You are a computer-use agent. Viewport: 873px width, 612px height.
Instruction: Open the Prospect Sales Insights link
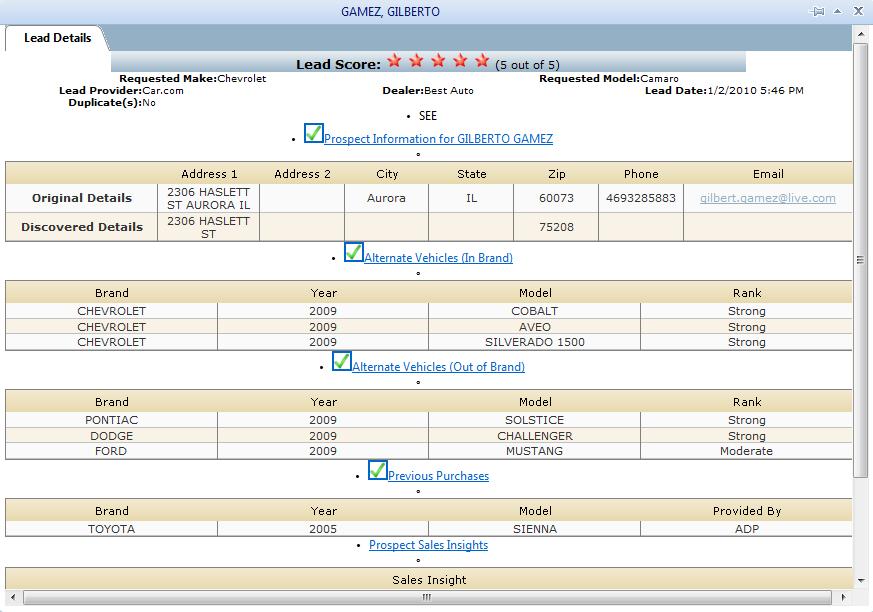tap(428, 545)
